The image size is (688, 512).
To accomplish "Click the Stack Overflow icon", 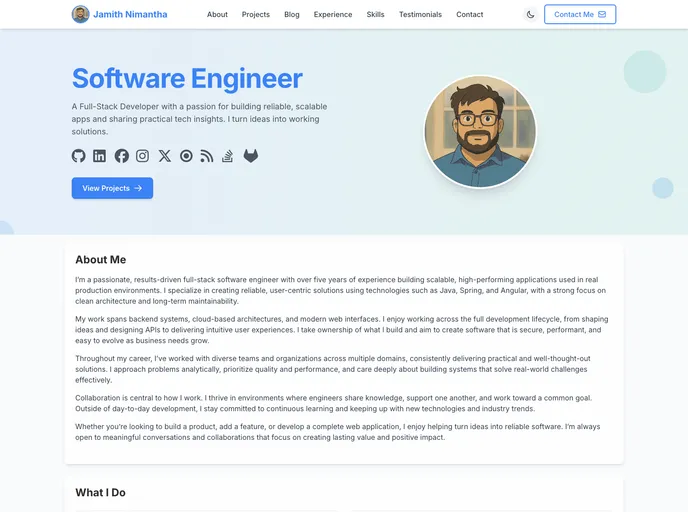I will (228, 156).
